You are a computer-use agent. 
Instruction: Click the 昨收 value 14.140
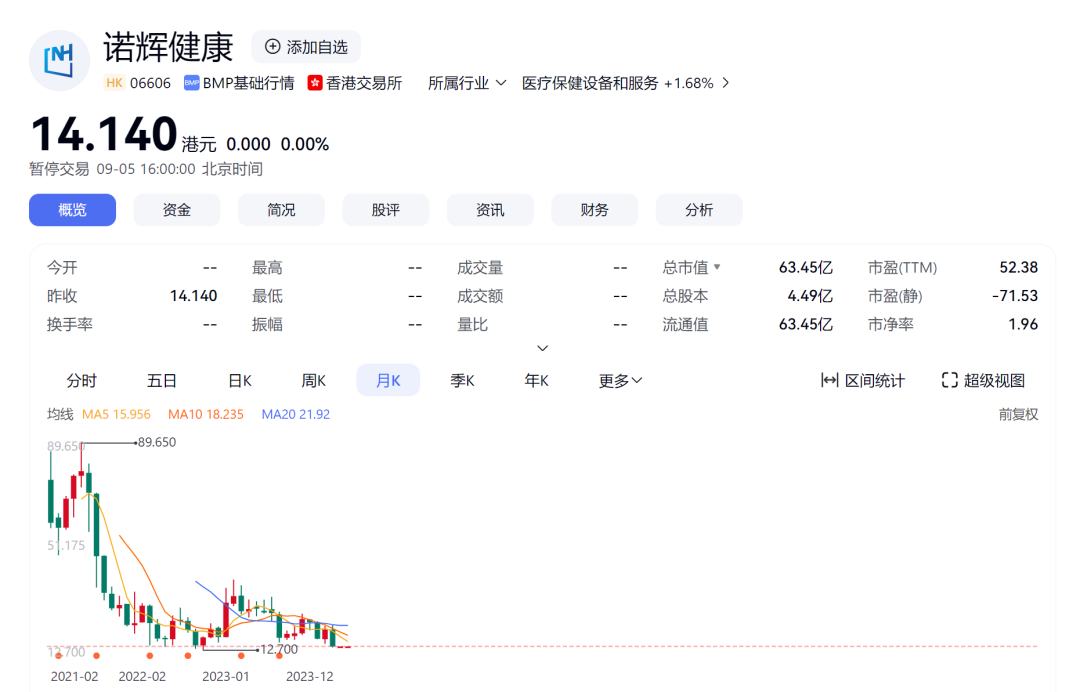(194, 296)
